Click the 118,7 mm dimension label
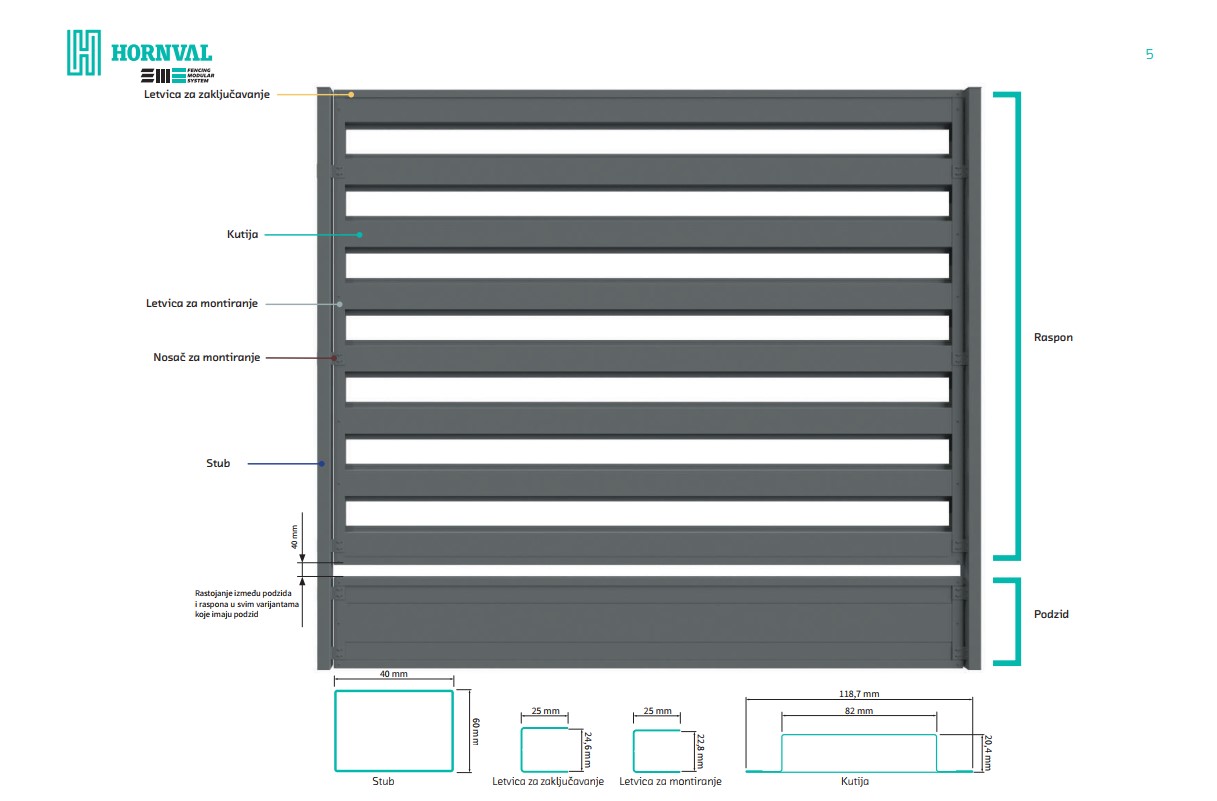Viewport: 1217px width, 801px height. 859,693
